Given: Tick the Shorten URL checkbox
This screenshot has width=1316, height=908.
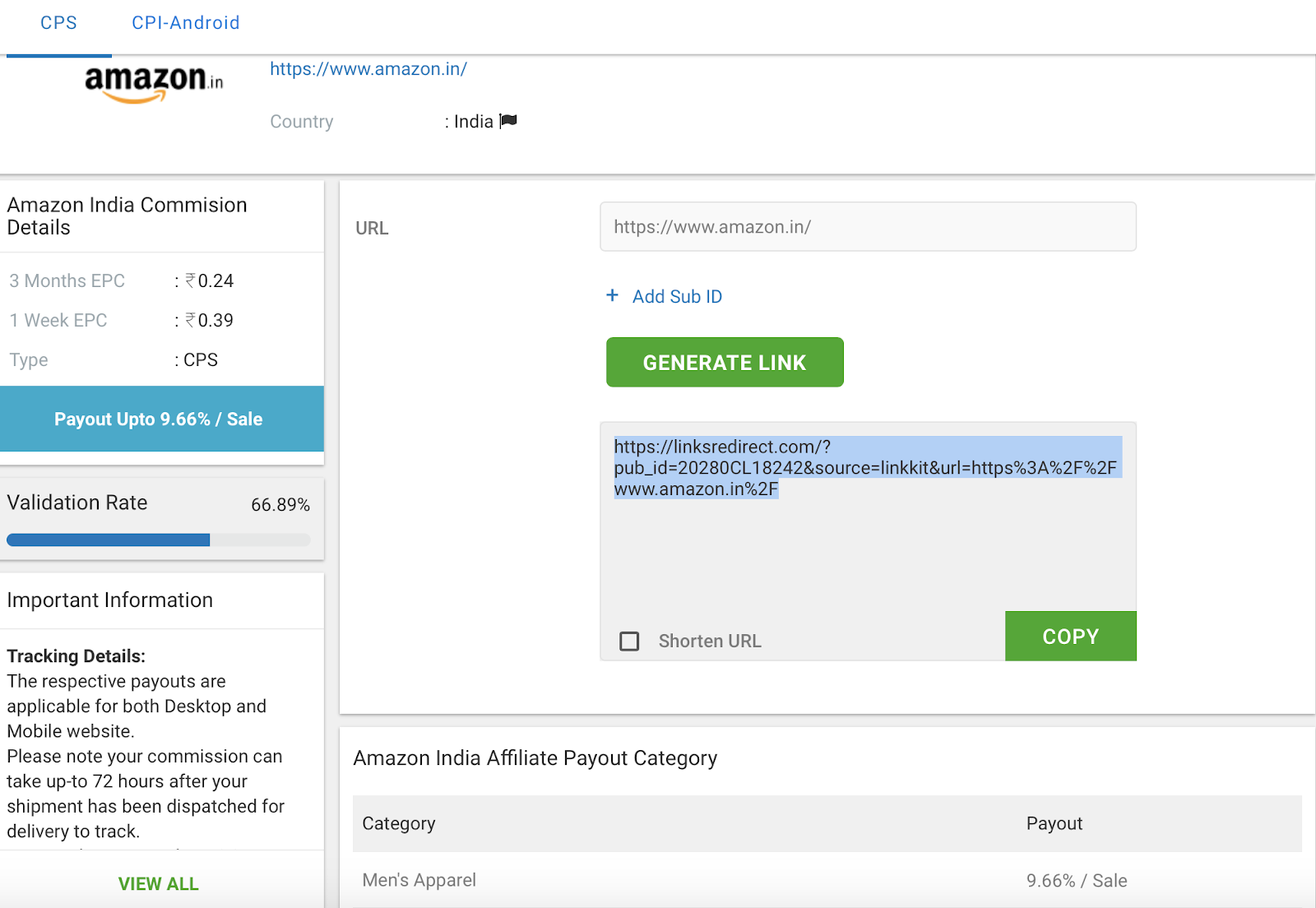Looking at the screenshot, I should click(x=629, y=641).
